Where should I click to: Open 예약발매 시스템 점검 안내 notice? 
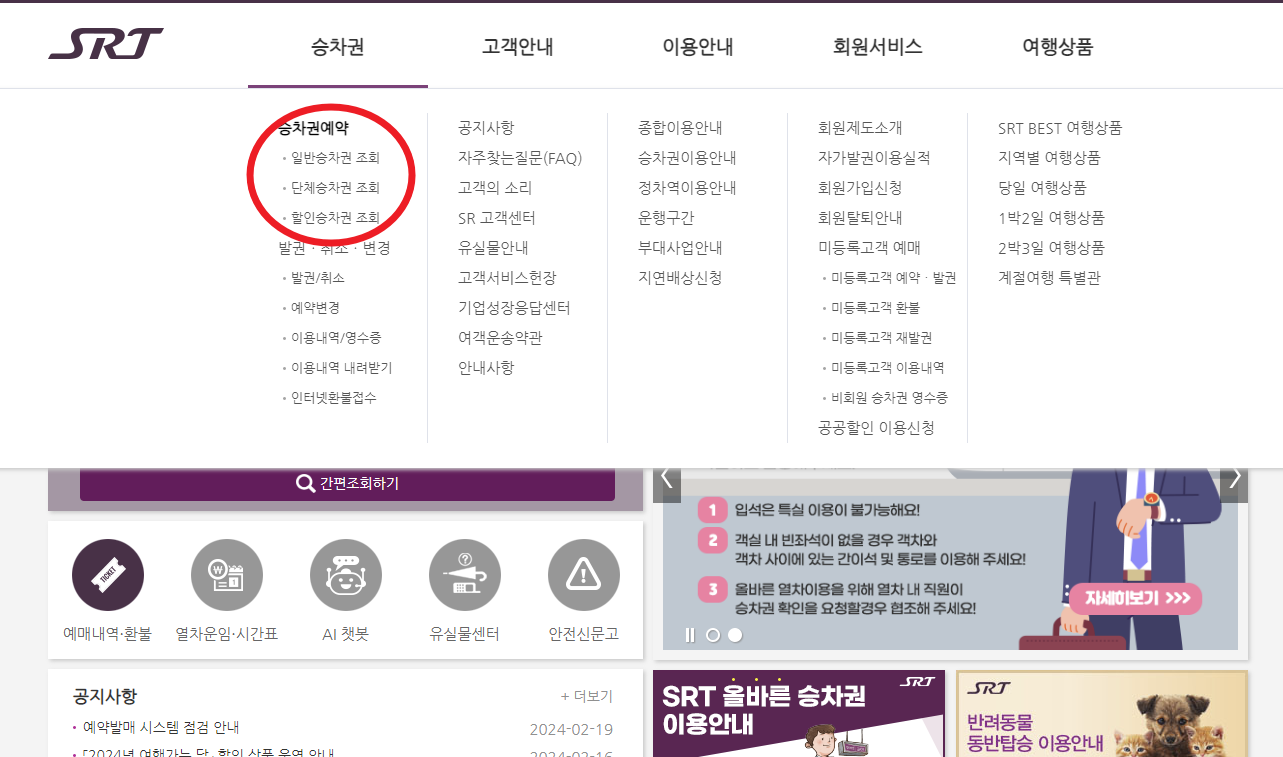tap(161, 727)
